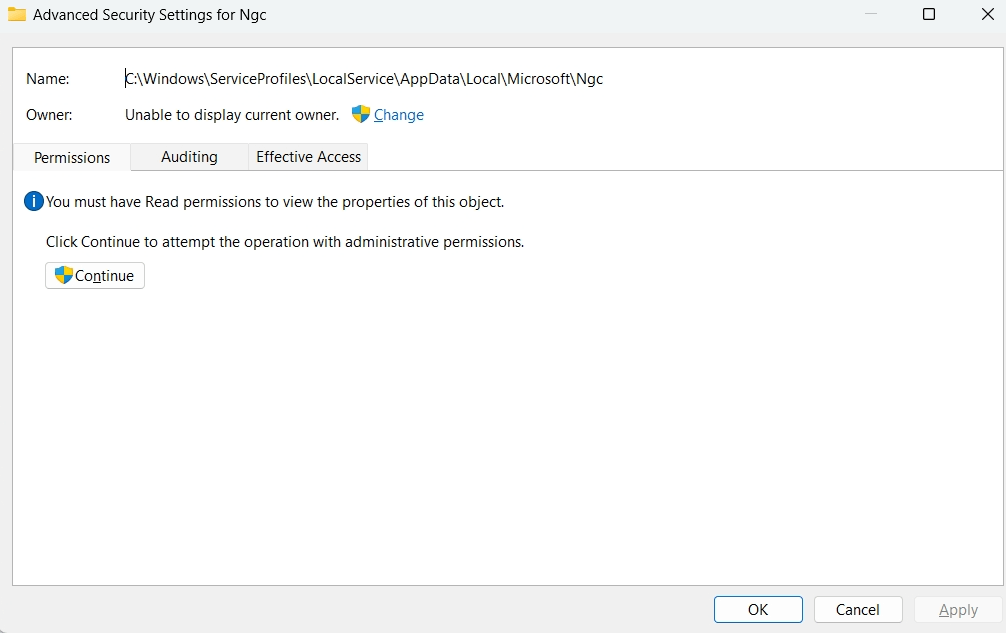Dismiss the dialog with Cancel
This screenshot has width=1006, height=633.
pyautogui.click(x=857, y=609)
